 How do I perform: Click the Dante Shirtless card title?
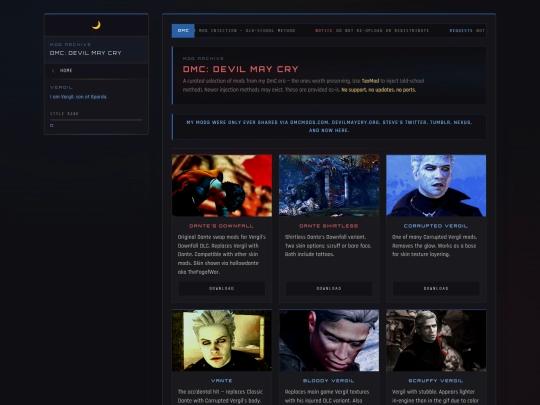[329, 226]
